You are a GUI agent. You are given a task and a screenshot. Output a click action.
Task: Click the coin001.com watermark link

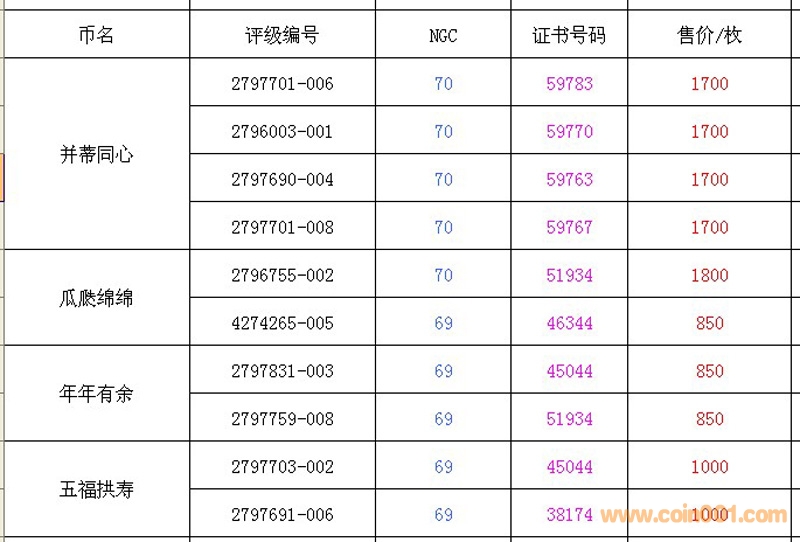click(693, 516)
